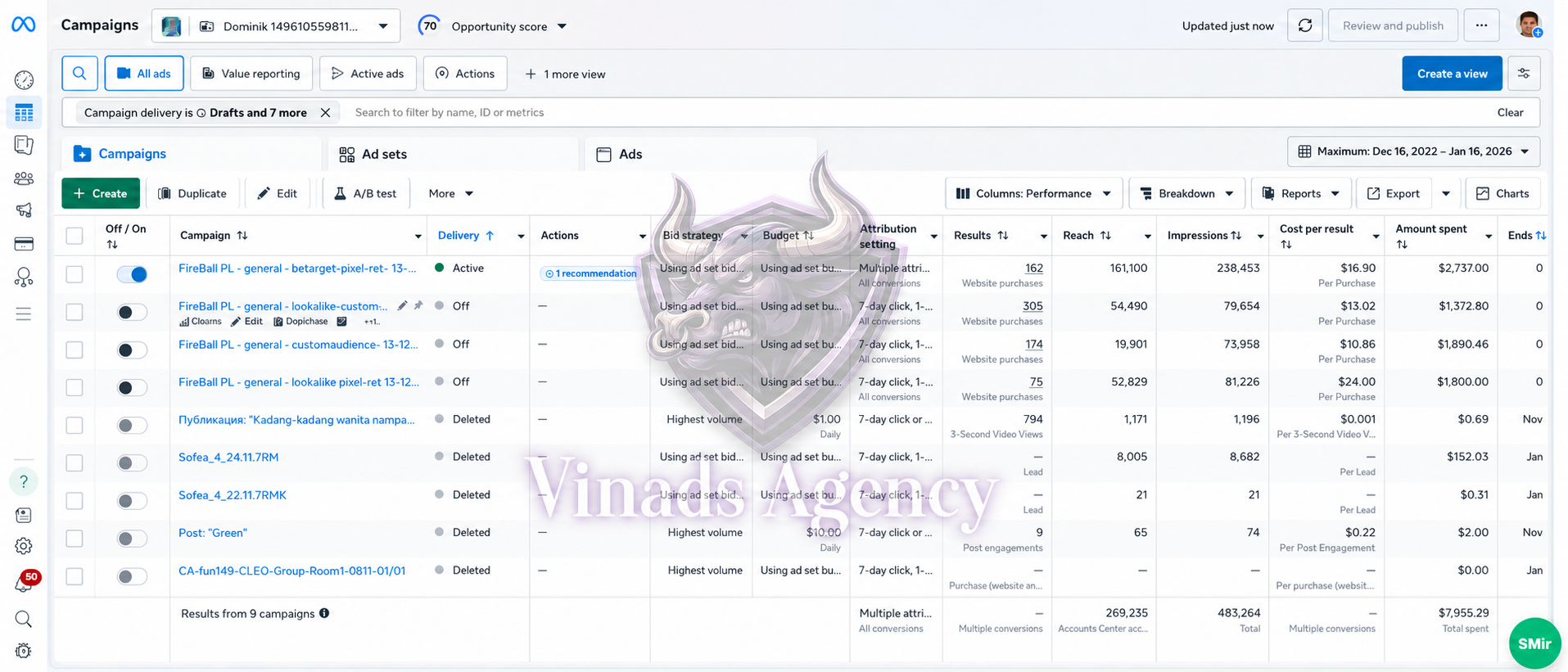Click the Duplicate button

pos(192,194)
